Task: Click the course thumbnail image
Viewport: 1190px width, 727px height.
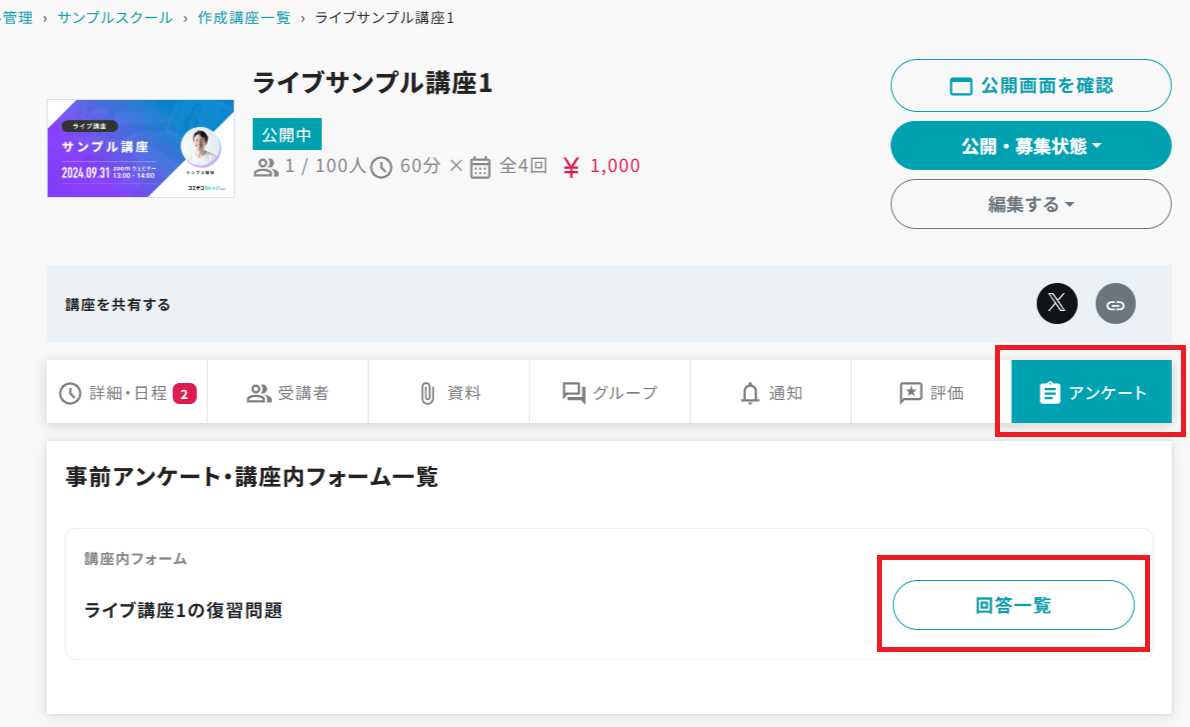Action: pos(141,148)
